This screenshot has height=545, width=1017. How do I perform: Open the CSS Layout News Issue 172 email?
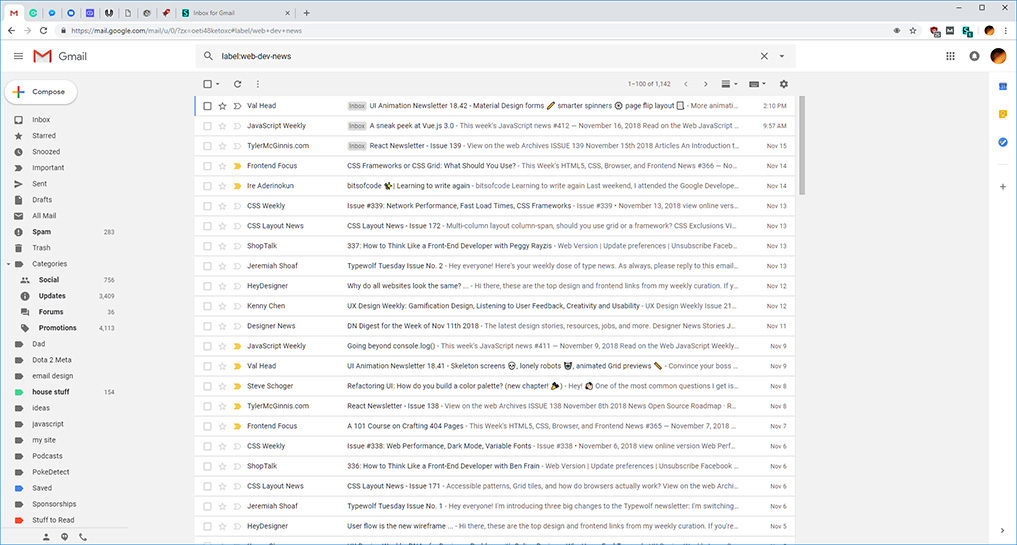[x=495, y=226]
